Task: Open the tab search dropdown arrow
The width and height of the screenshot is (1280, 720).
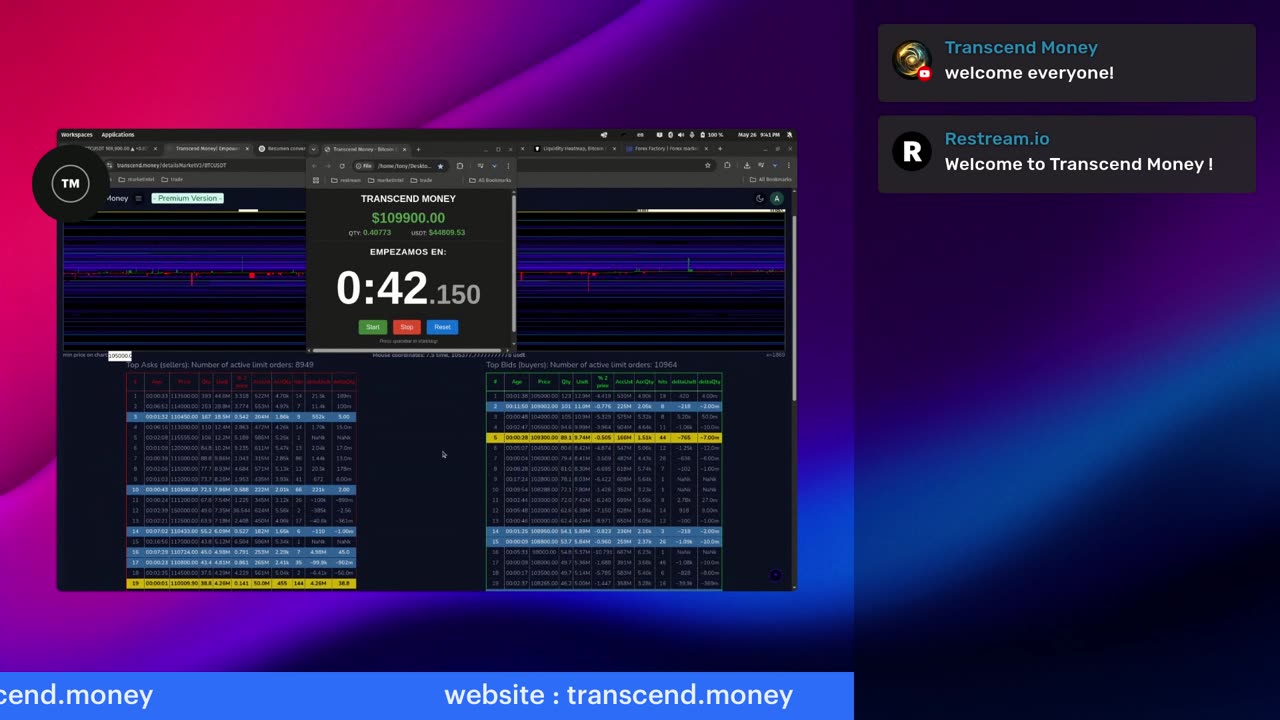Action: [313, 149]
